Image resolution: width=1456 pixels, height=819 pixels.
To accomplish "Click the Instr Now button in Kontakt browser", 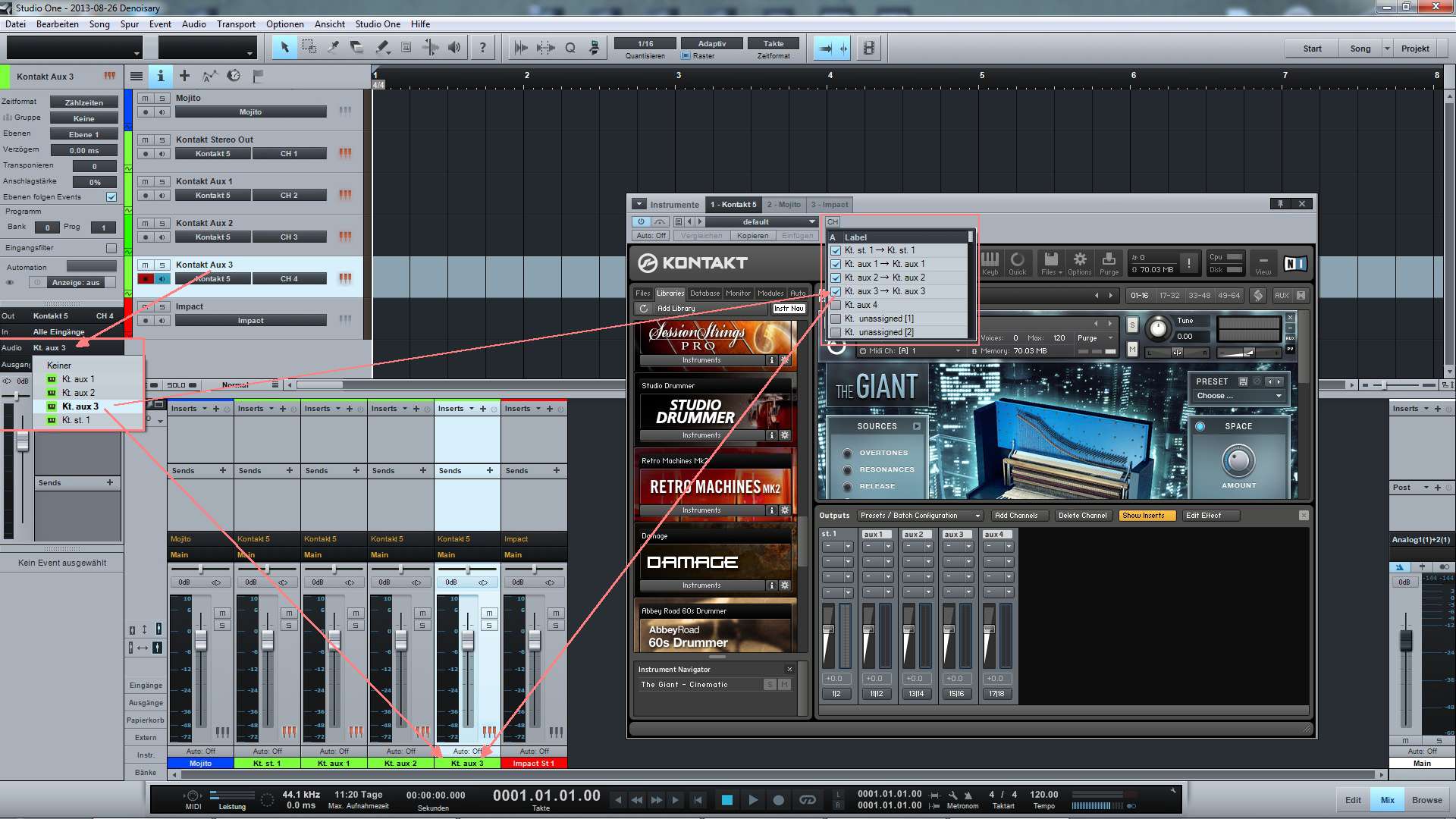I will click(x=789, y=307).
